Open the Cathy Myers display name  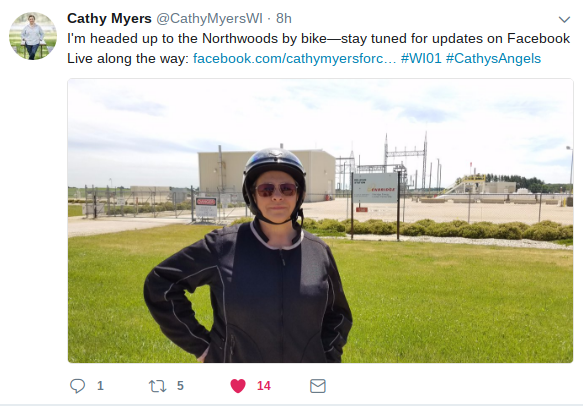(109, 18)
